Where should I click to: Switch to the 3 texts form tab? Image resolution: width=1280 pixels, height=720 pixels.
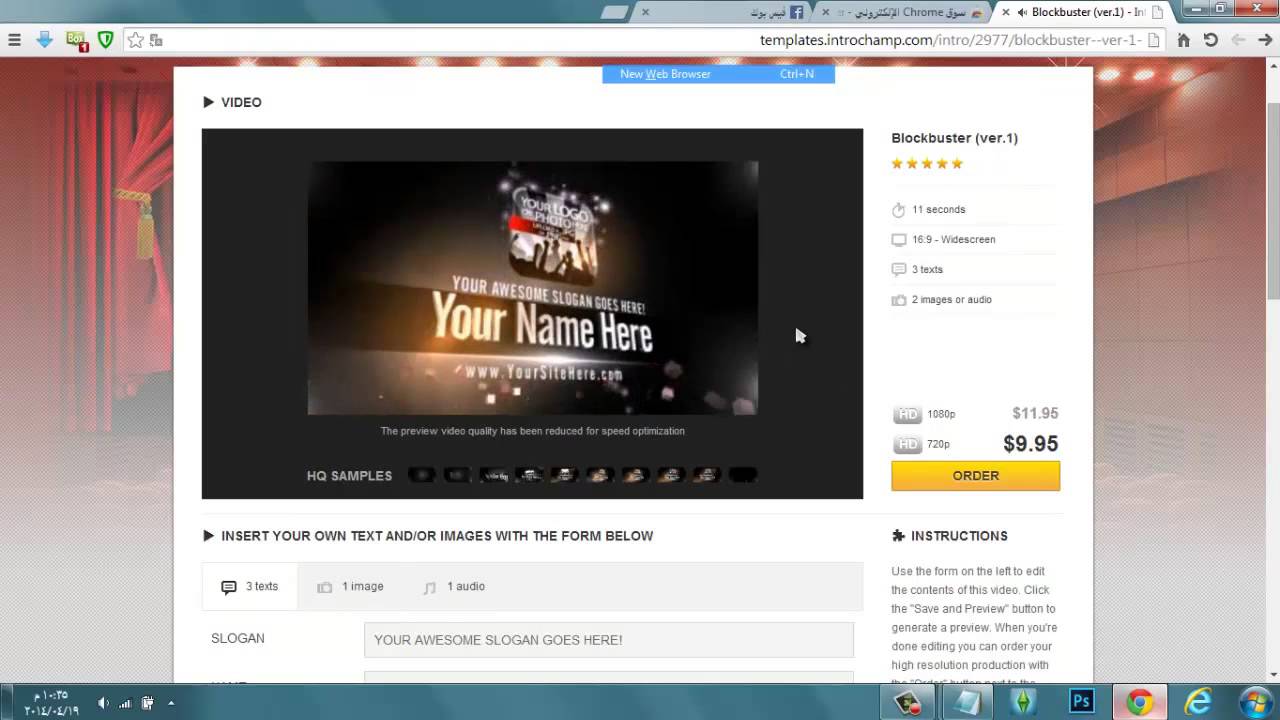250,587
